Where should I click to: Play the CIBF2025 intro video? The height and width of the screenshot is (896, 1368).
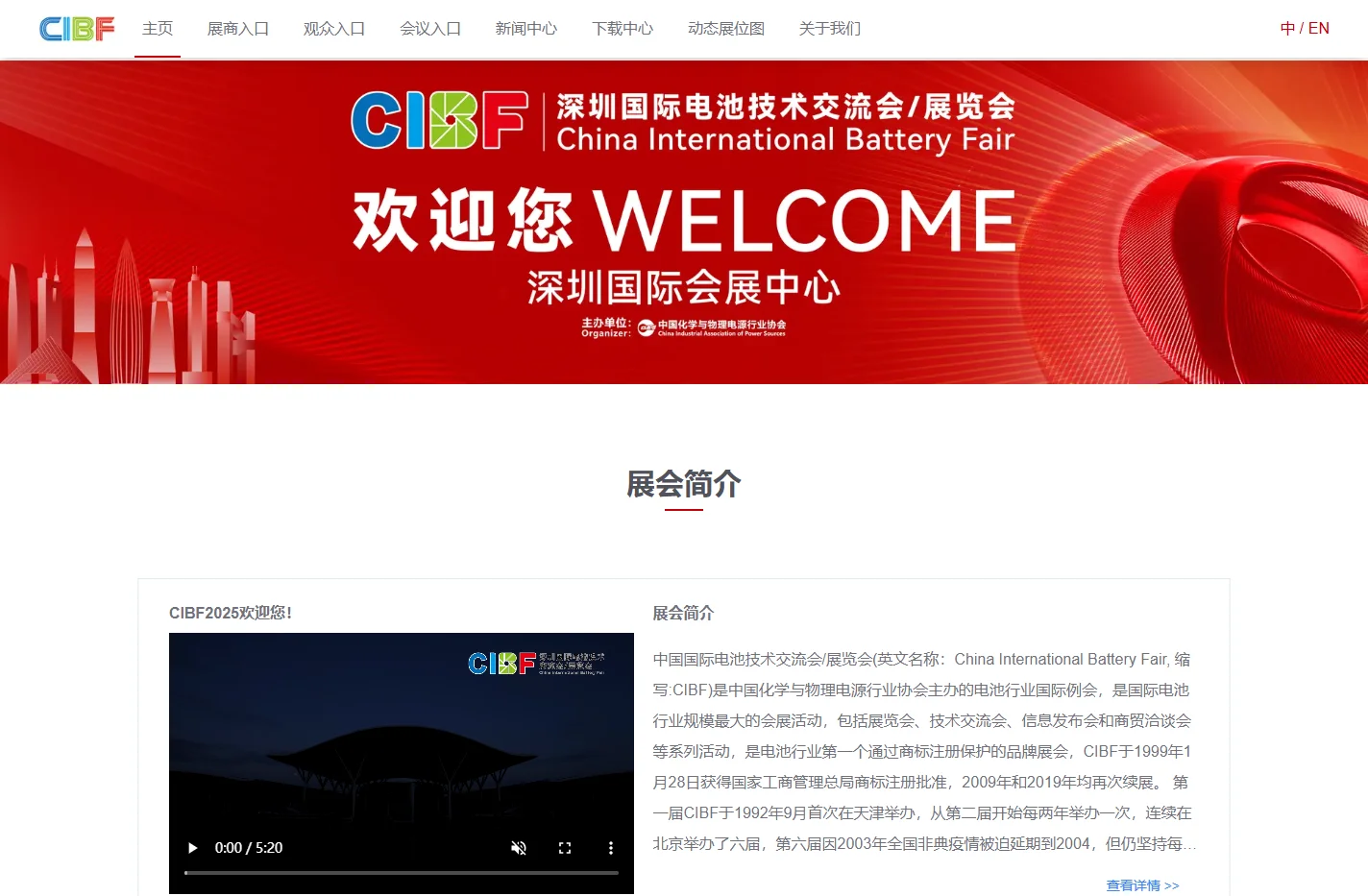point(192,848)
